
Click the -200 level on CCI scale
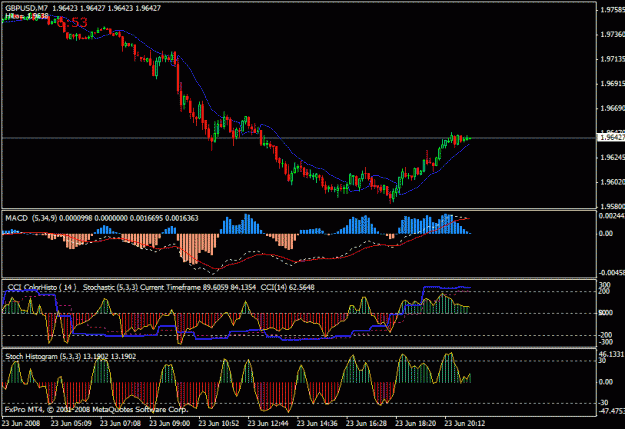(x=605, y=335)
